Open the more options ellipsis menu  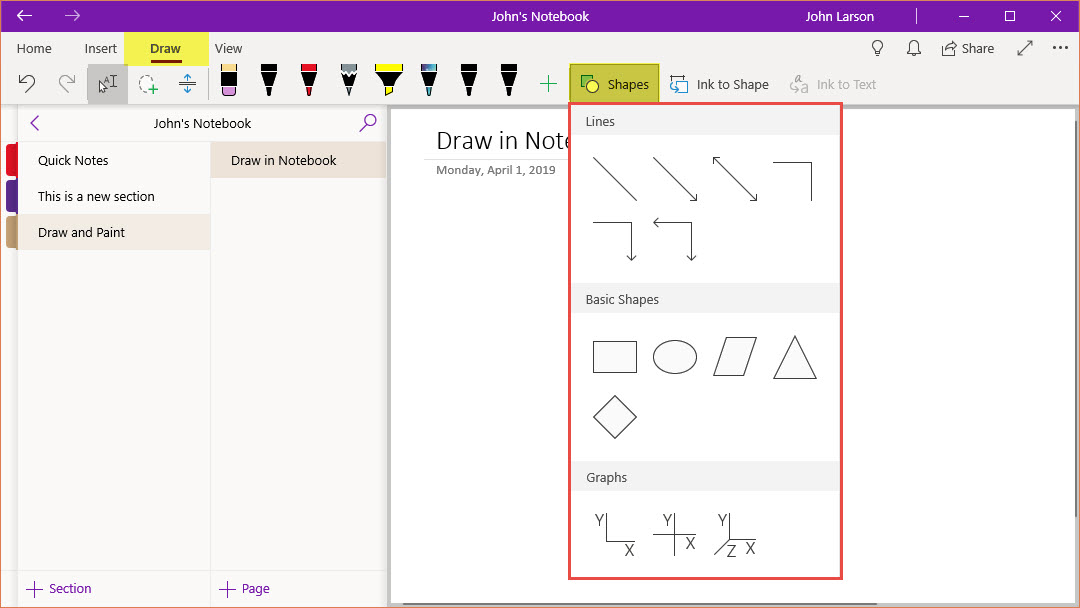tap(1060, 48)
